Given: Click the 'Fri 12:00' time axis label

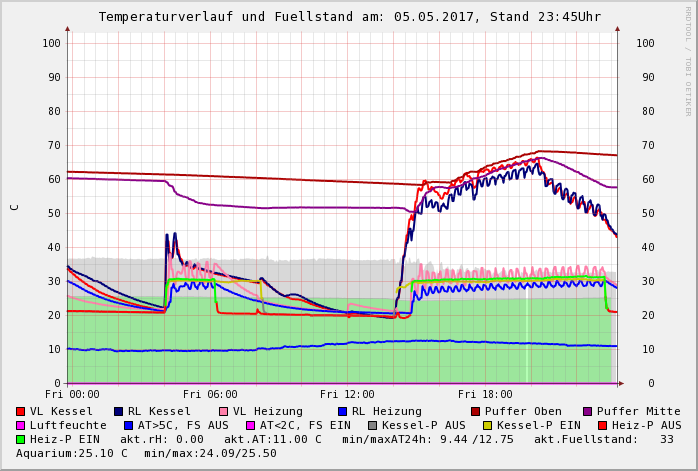Looking at the screenshot, I should 347,395.
